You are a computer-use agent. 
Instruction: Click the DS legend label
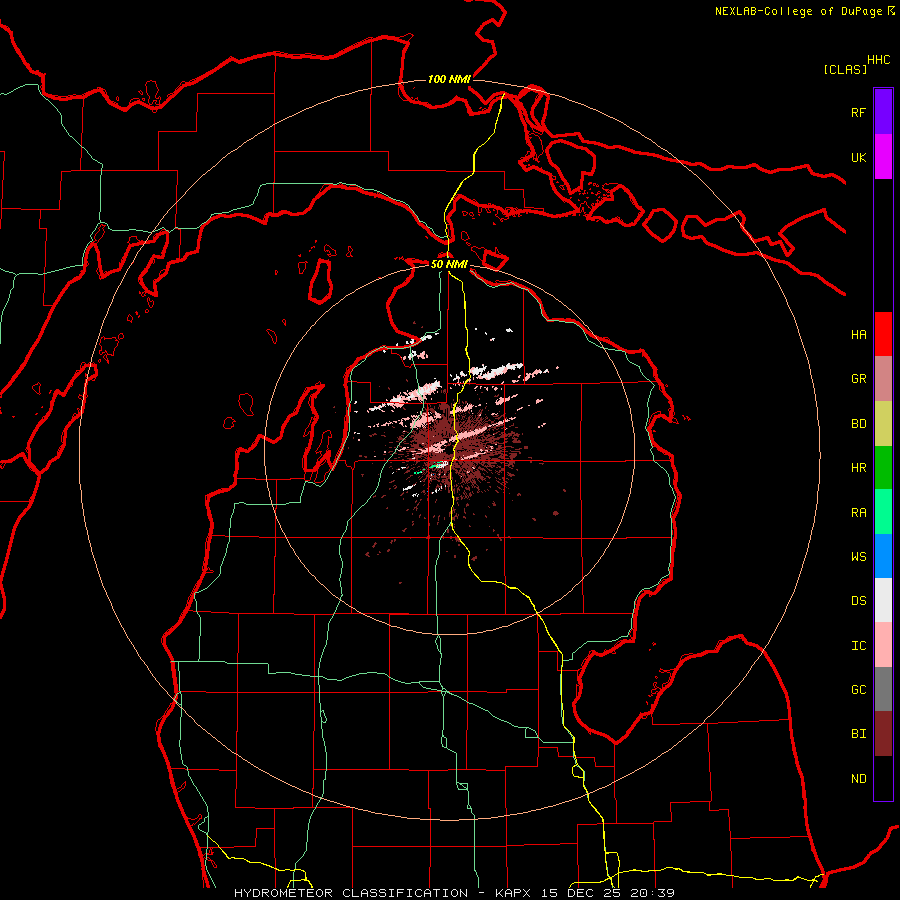coord(858,601)
